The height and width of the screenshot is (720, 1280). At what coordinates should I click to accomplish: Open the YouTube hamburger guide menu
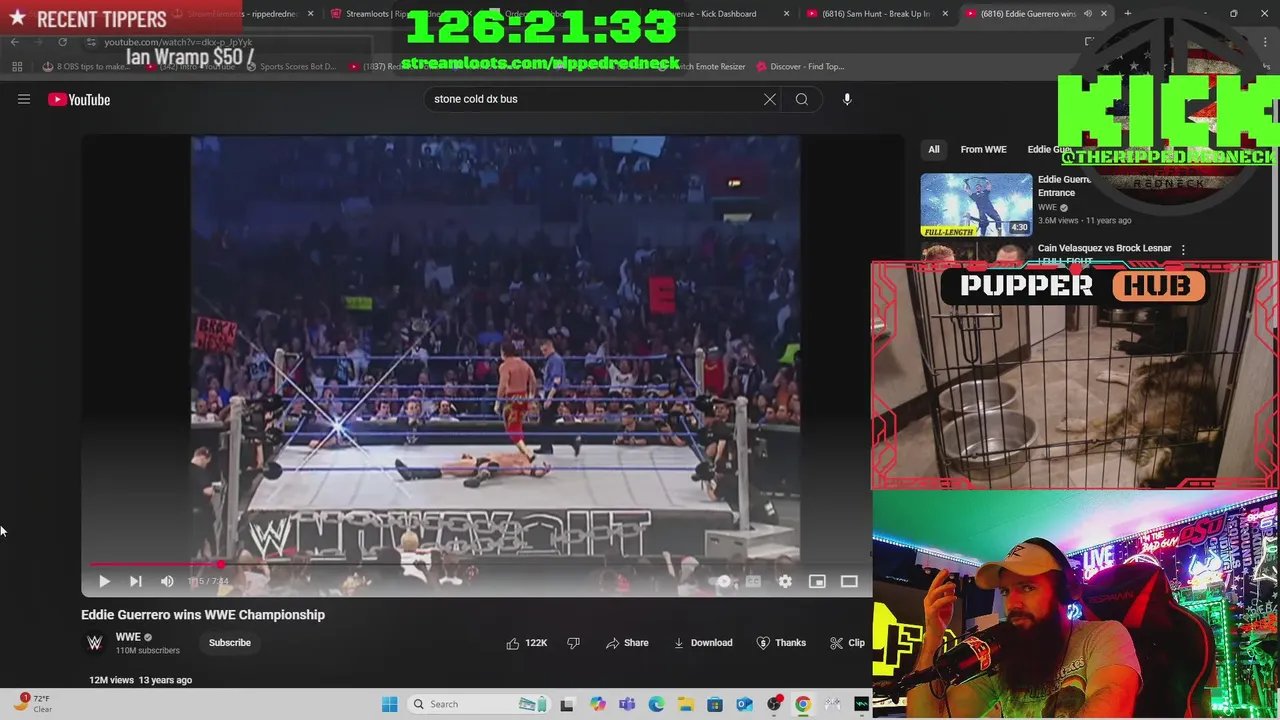coord(24,99)
